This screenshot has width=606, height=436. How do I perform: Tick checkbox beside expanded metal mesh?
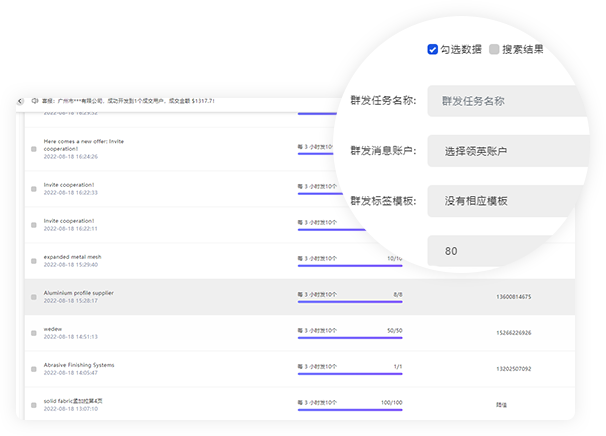click(x=33, y=261)
